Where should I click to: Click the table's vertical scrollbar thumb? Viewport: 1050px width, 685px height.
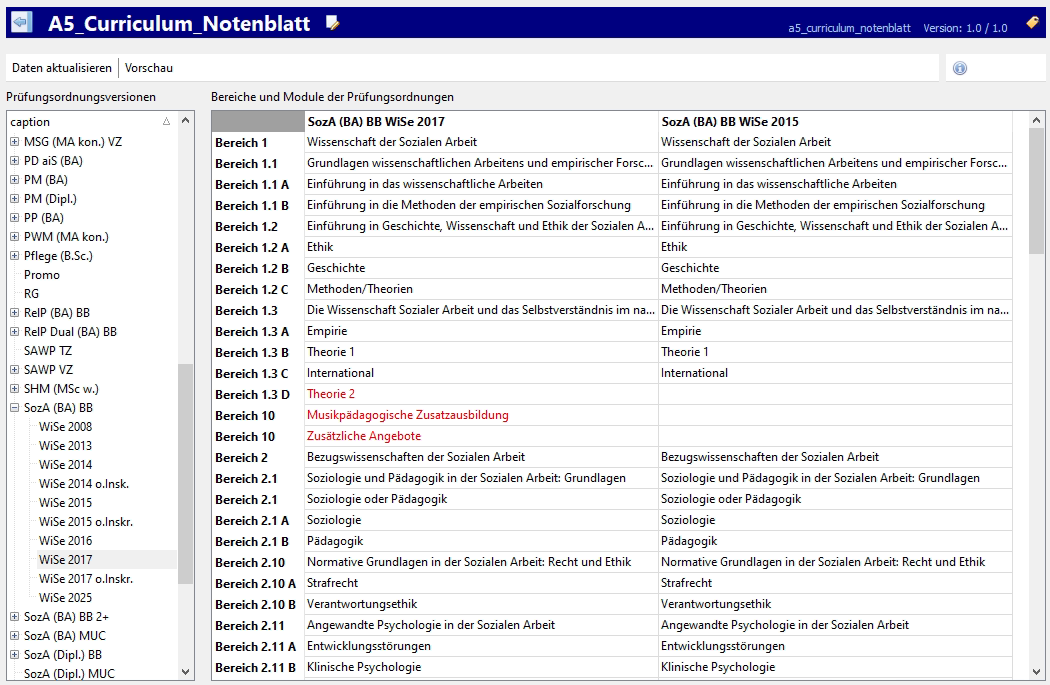(1036, 190)
